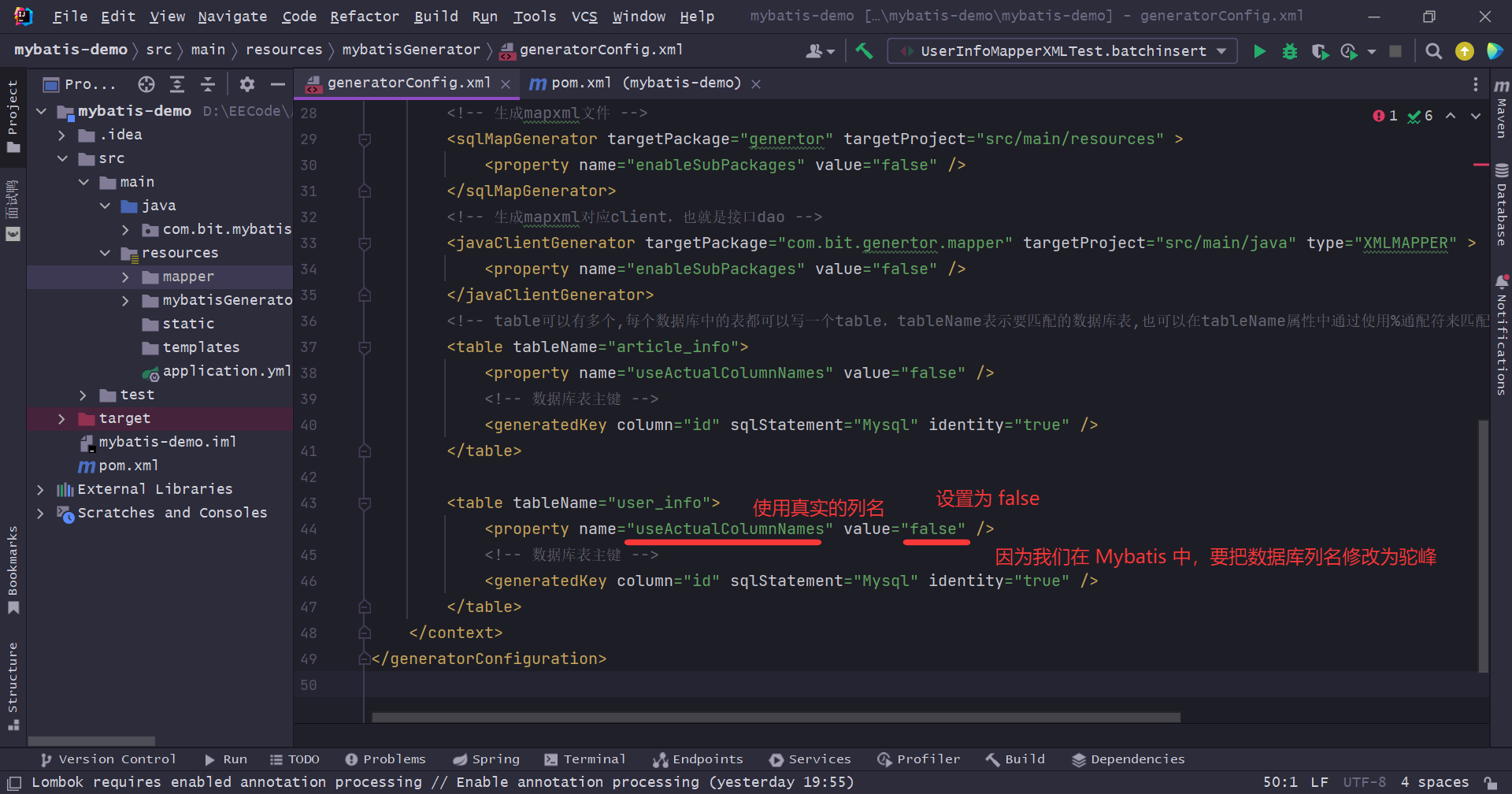Viewport: 1512px width, 794px height.
Task: Run with Coverage icon
Action: tap(1320, 51)
